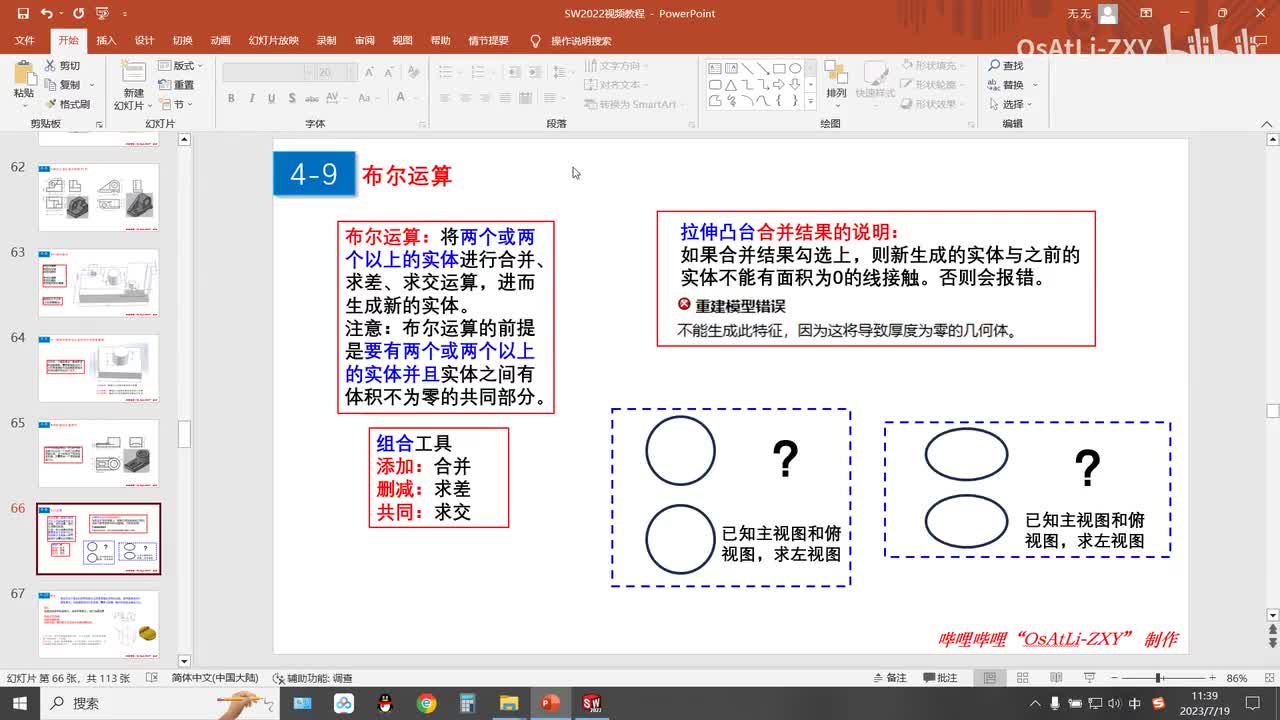Click the lightbulb tell-me search icon

click(535, 41)
